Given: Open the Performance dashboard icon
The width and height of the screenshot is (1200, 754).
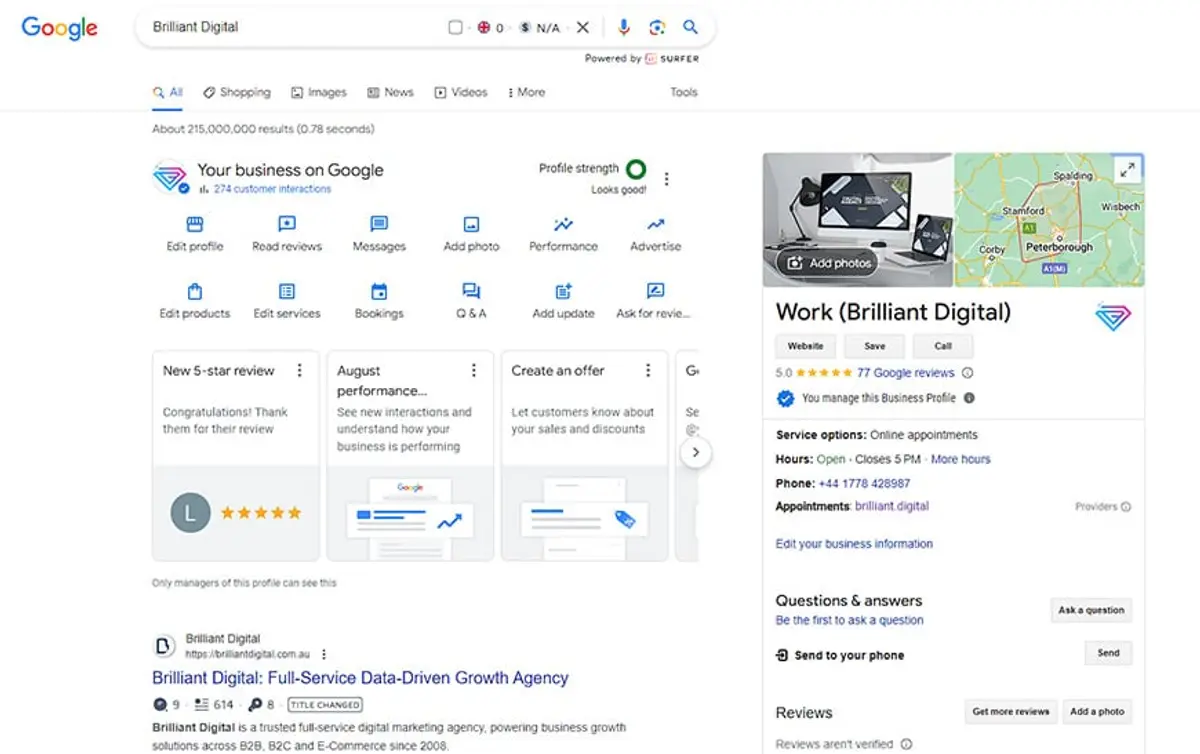Looking at the screenshot, I should click(562, 229).
